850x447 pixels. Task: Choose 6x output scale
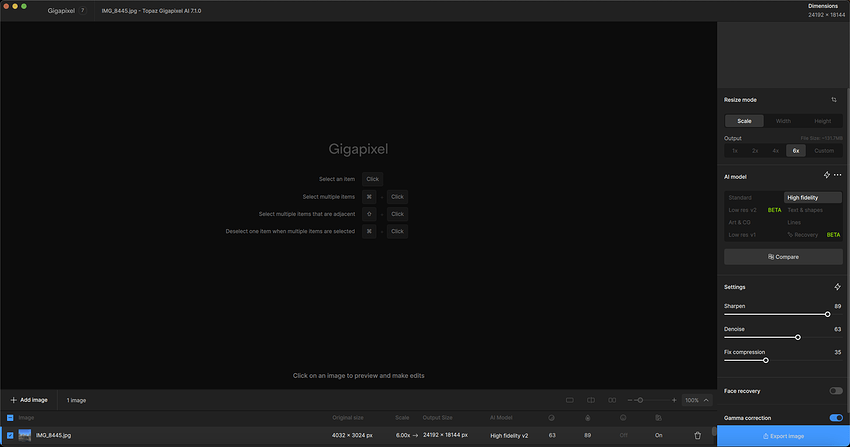point(796,151)
